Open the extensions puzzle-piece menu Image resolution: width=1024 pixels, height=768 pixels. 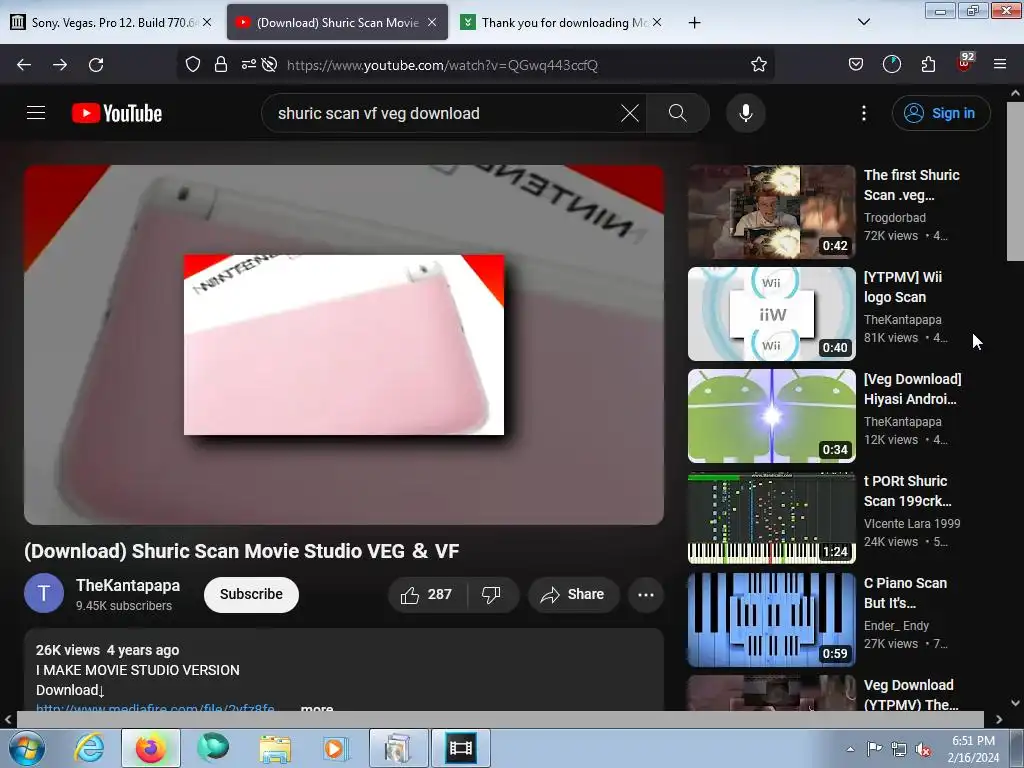[x=928, y=65]
